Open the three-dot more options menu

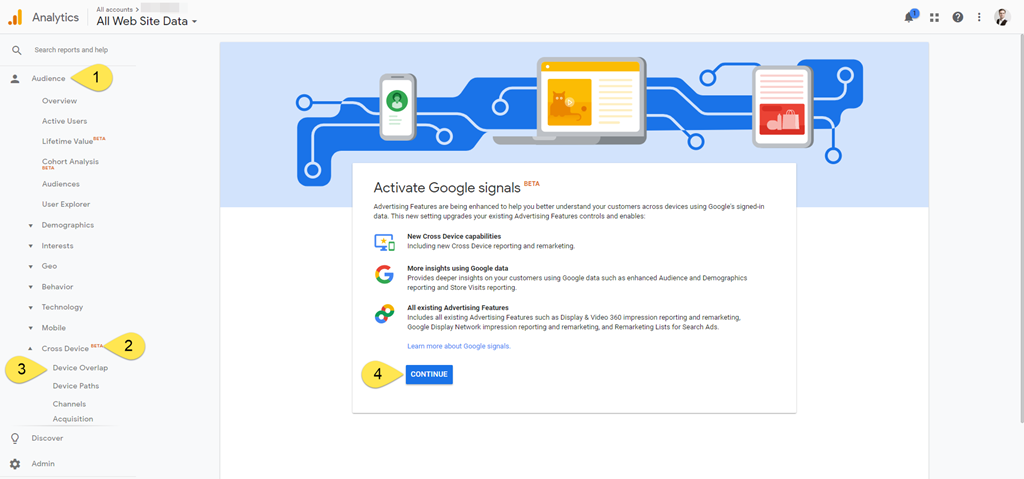coord(979,18)
